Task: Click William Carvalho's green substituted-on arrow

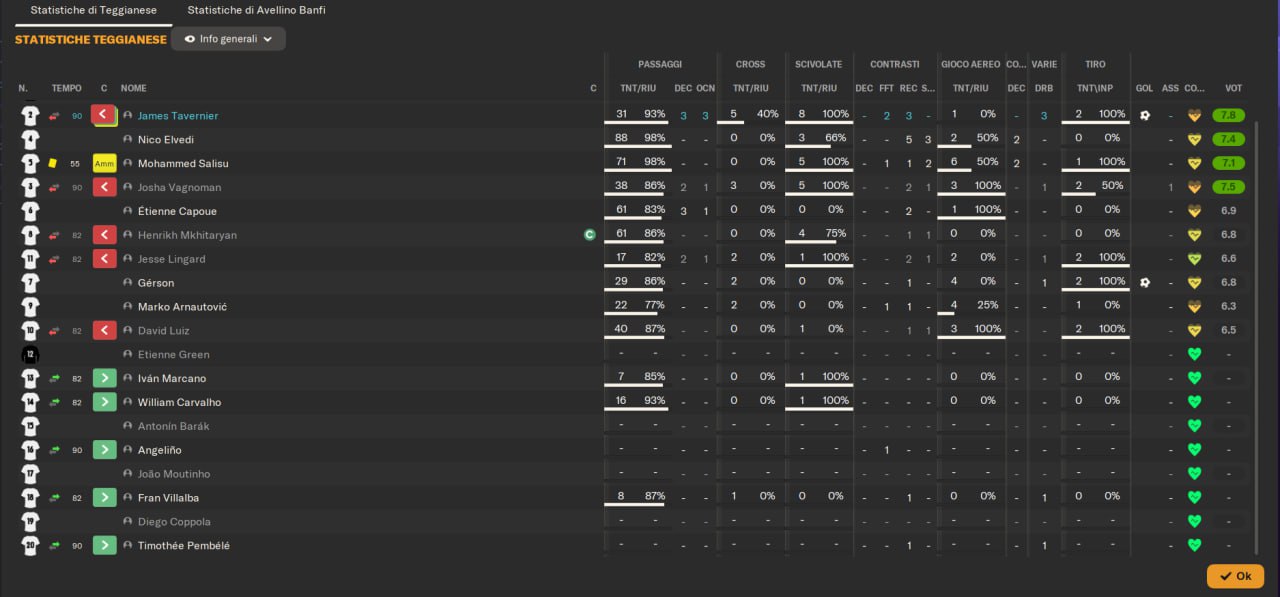Action: (103, 402)
